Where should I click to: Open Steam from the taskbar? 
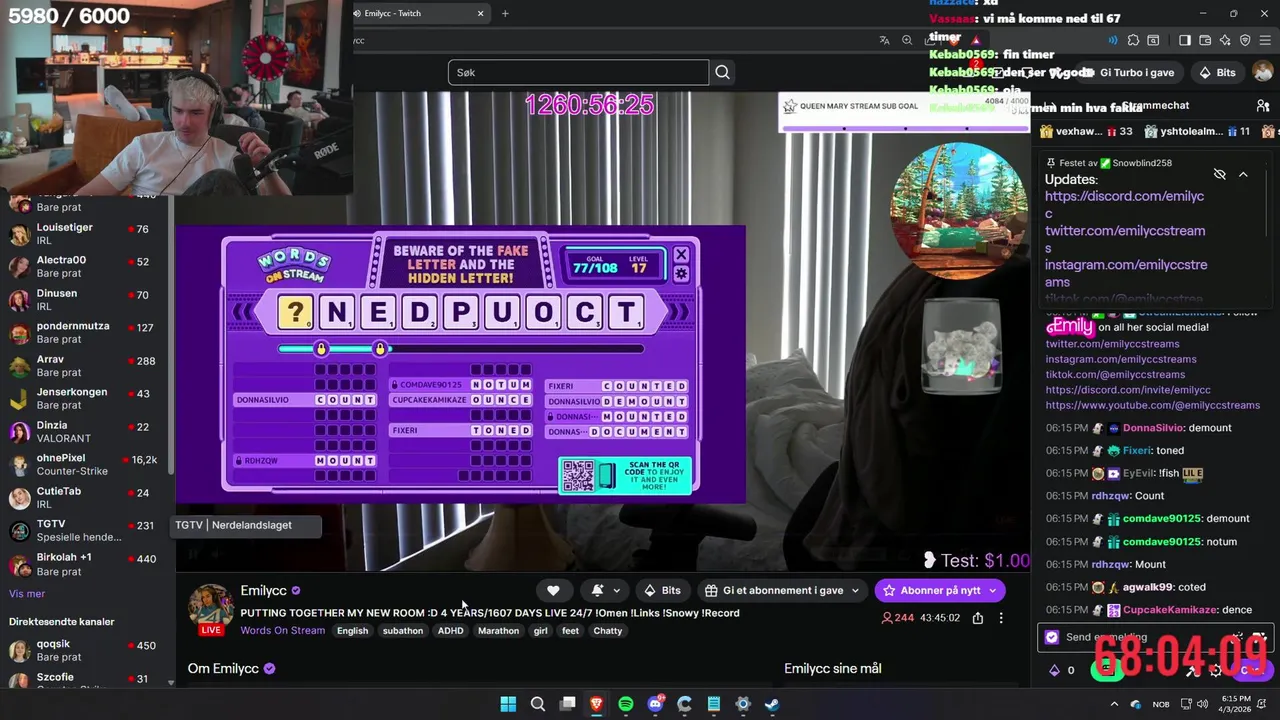pyautogui.click(x=772, y=704)
